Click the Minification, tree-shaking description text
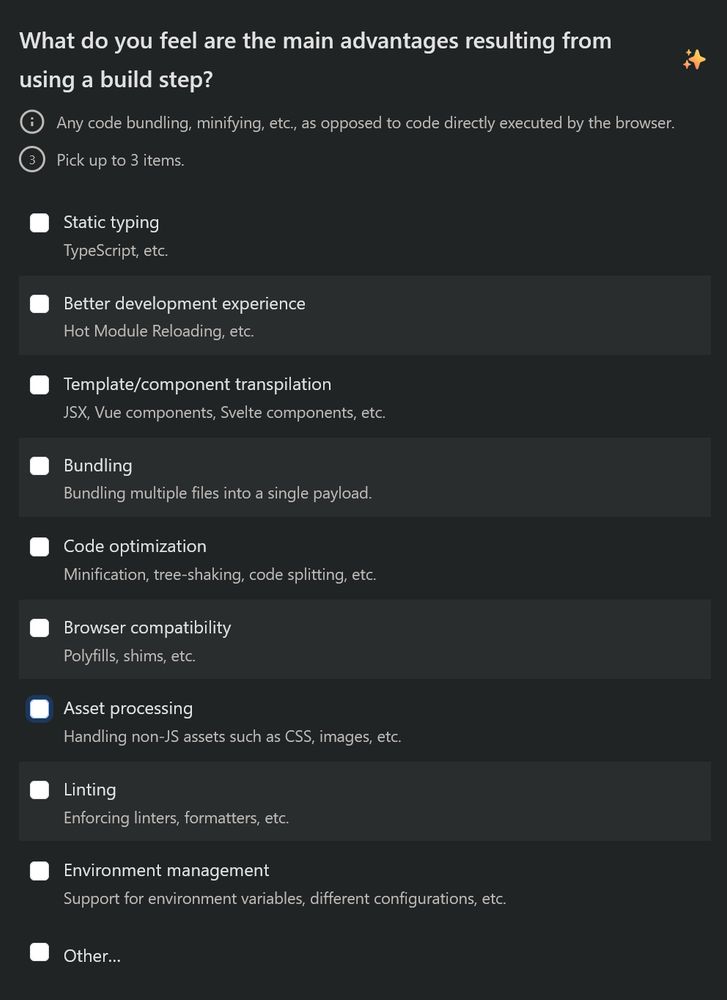The width and height of the screenshot is (727, 1000). click(220, 574)
